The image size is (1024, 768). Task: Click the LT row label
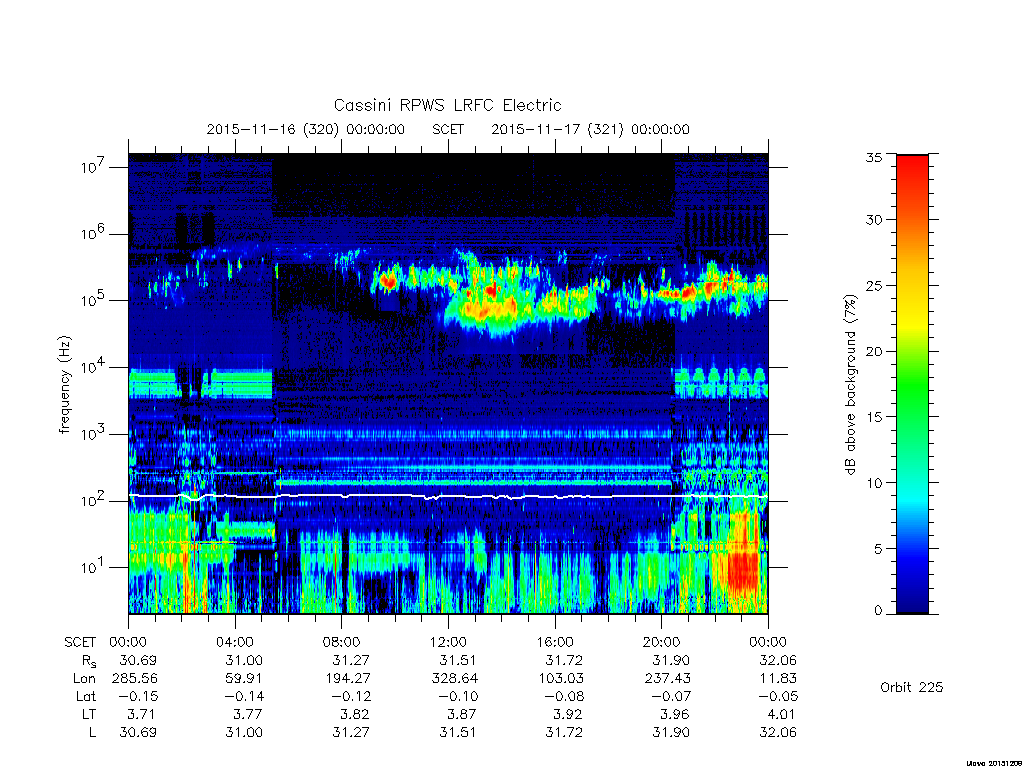(x=88, y=714)
